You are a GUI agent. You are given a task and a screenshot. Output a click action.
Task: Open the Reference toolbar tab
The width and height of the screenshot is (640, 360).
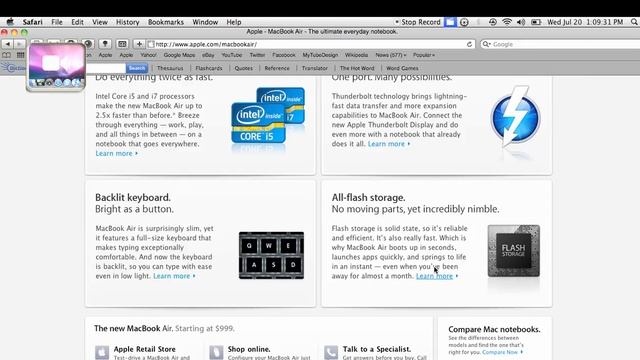pos(277,68)
